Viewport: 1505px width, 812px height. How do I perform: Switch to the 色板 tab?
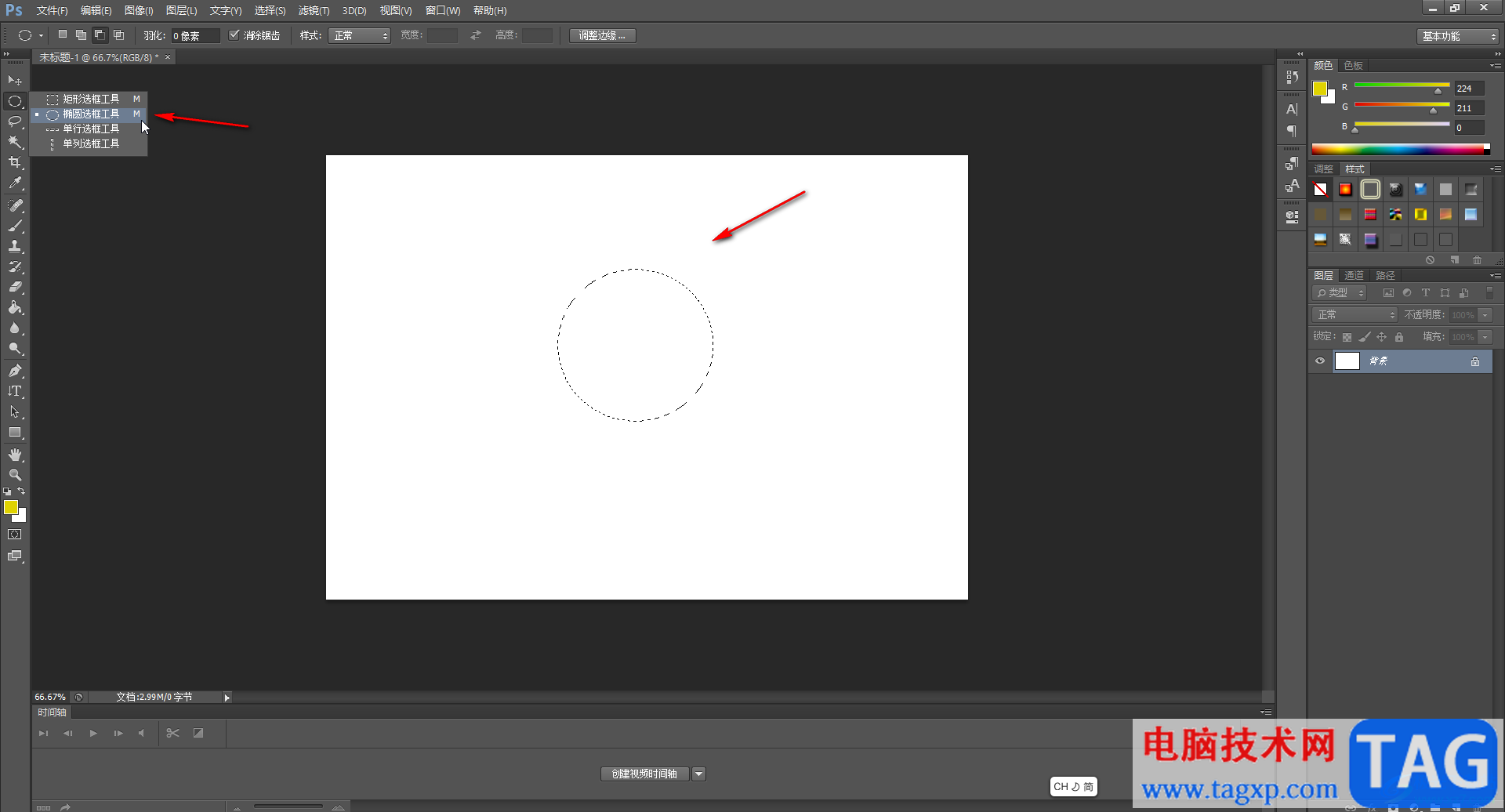tap(1354, 66)
